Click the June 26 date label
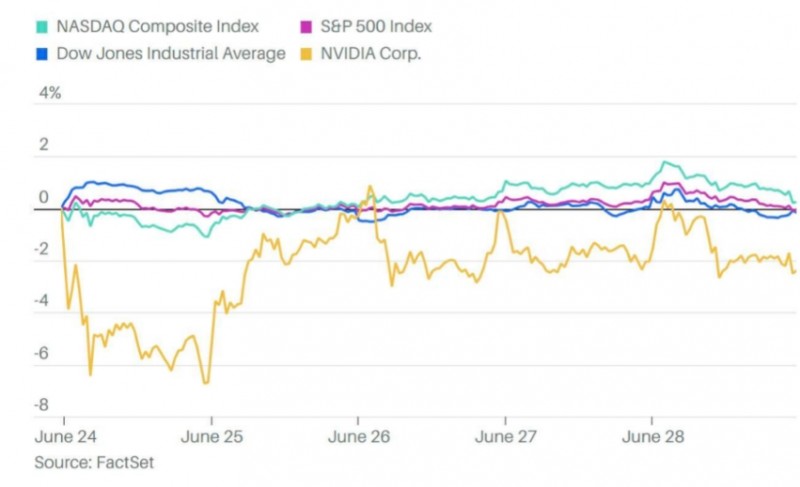The width and height of the screenshot is (800, 487). point(359,437)
